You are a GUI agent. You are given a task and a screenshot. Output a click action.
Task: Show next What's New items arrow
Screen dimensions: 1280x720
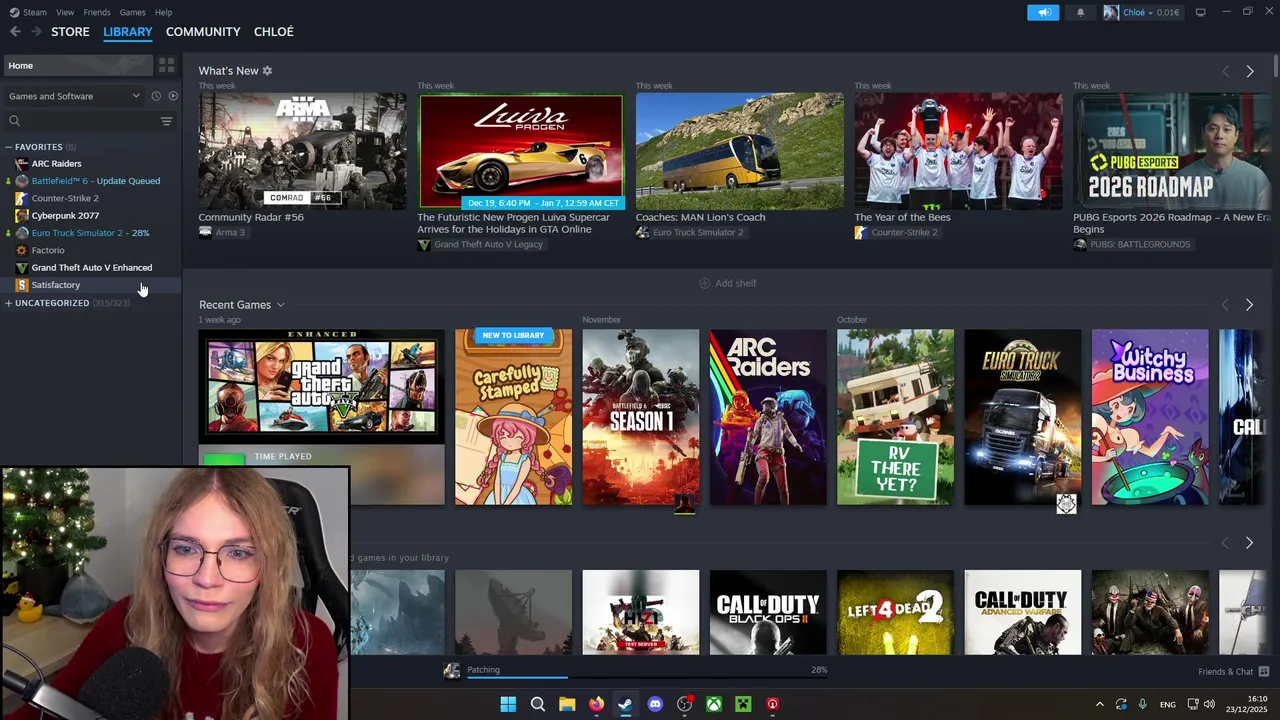(1249, 71)
